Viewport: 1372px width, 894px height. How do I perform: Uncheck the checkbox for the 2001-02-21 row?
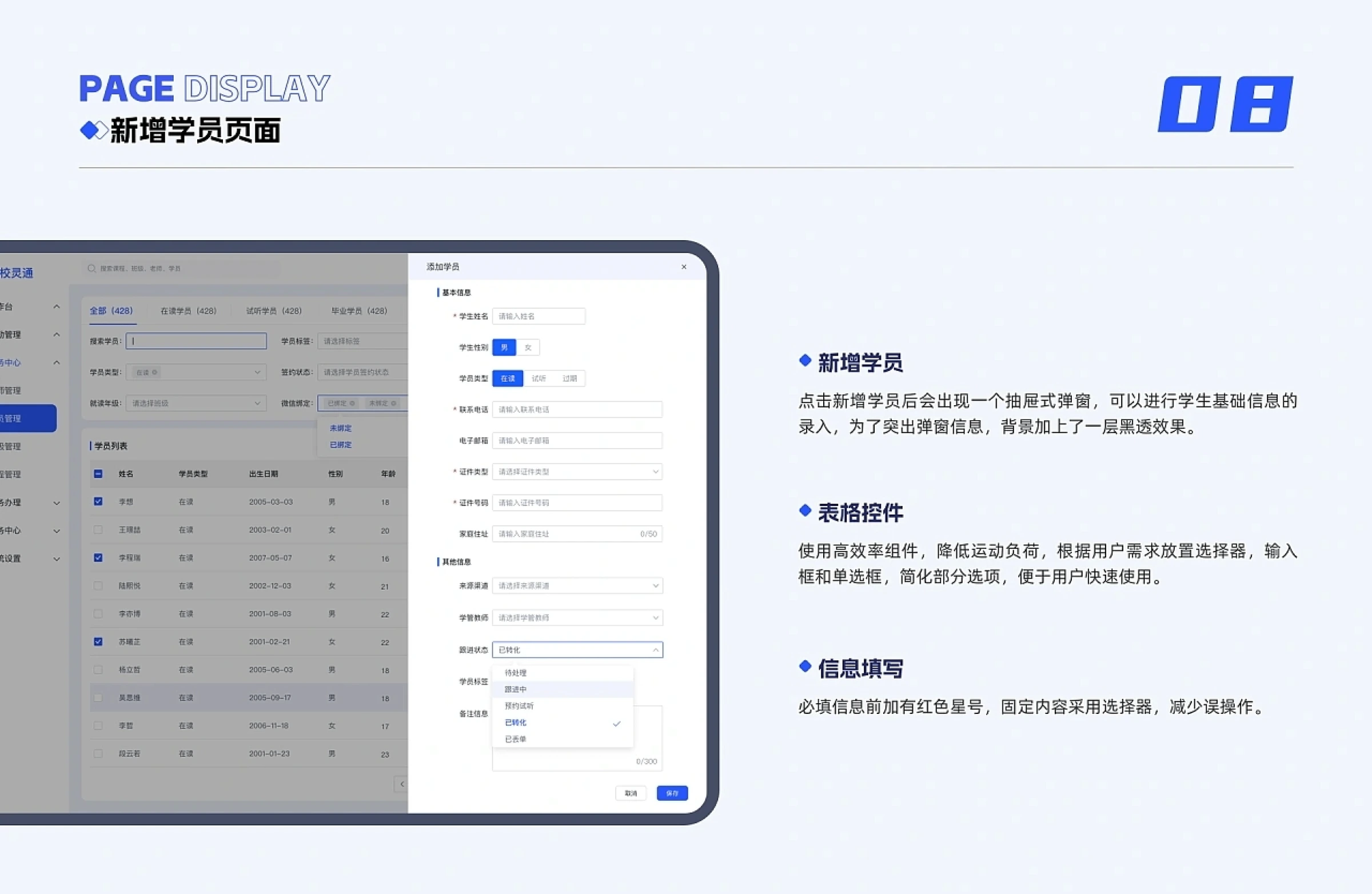pos(98,641)
